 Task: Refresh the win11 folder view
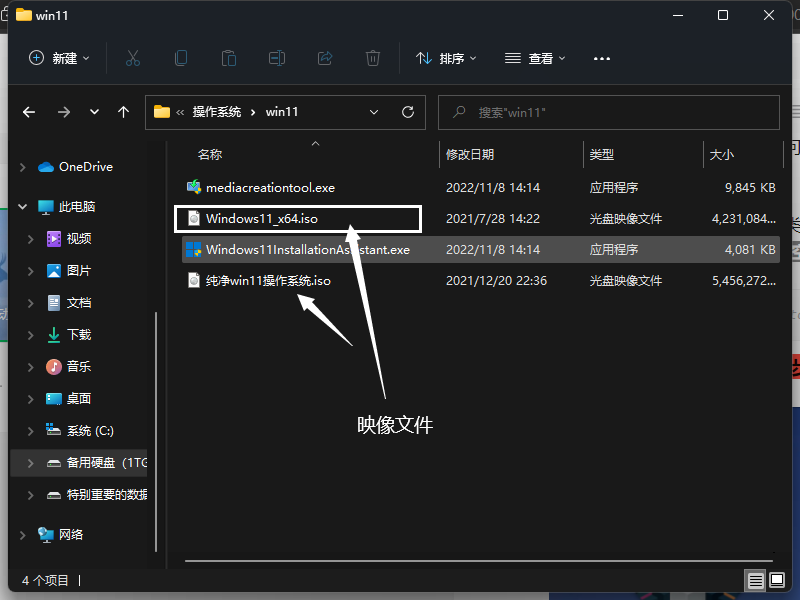(x=408, y=112)
